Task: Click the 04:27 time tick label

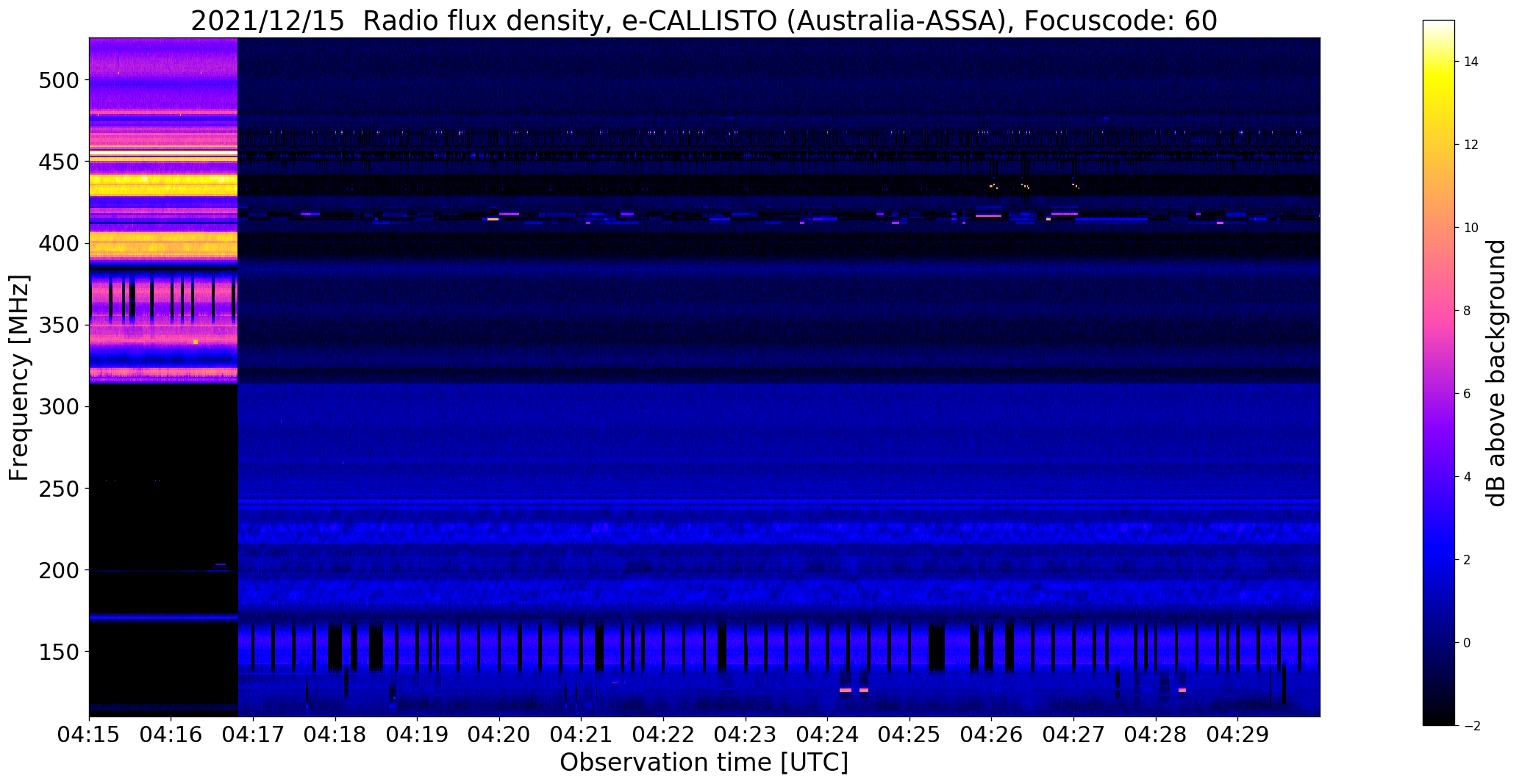Action: coord(1074,734)
